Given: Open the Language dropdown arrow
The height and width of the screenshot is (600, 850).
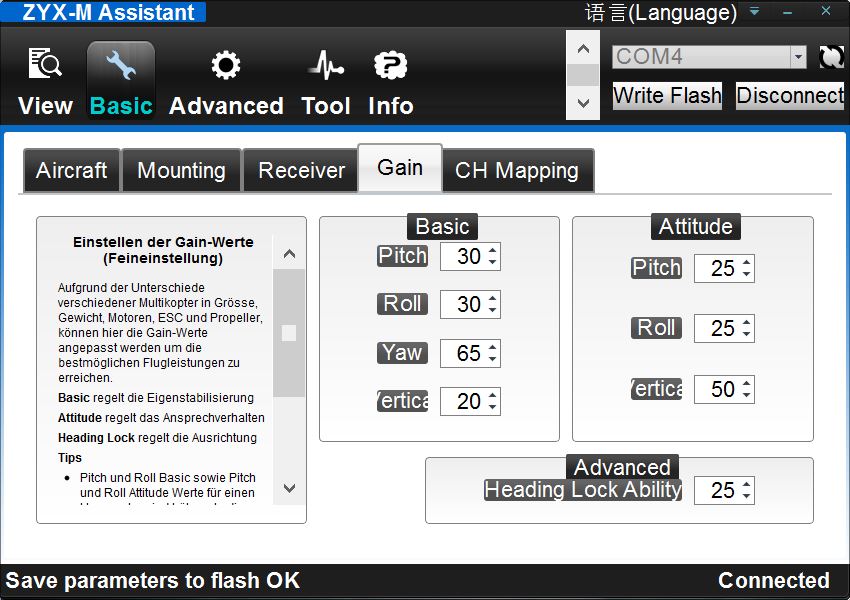Looking at the screenshot, I should click(755, 11).
